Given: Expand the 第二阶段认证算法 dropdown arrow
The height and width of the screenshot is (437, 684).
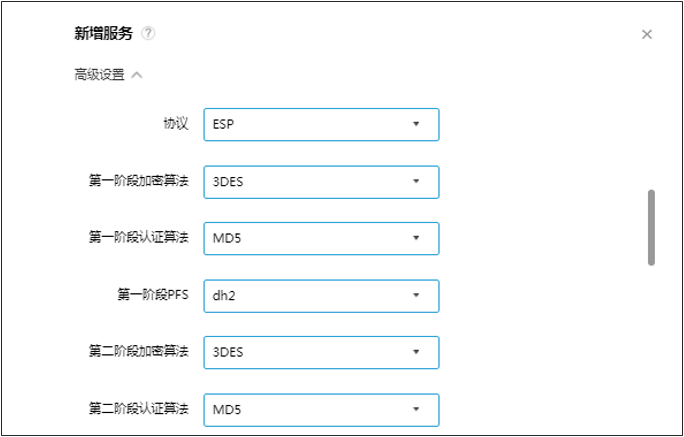Looking at the screenshot, I should pyautogui.click(x=416, y=409).
